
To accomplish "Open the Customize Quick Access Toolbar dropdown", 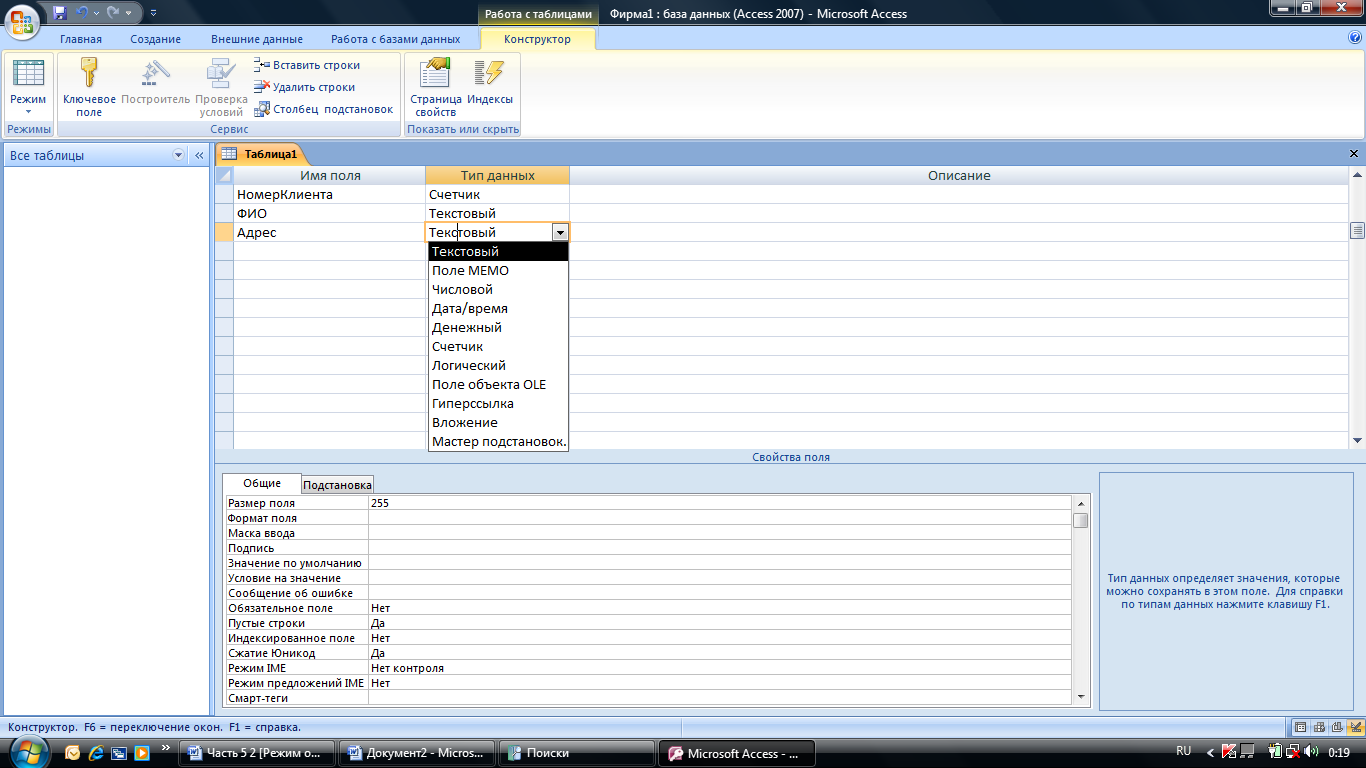I will point(153,13).
